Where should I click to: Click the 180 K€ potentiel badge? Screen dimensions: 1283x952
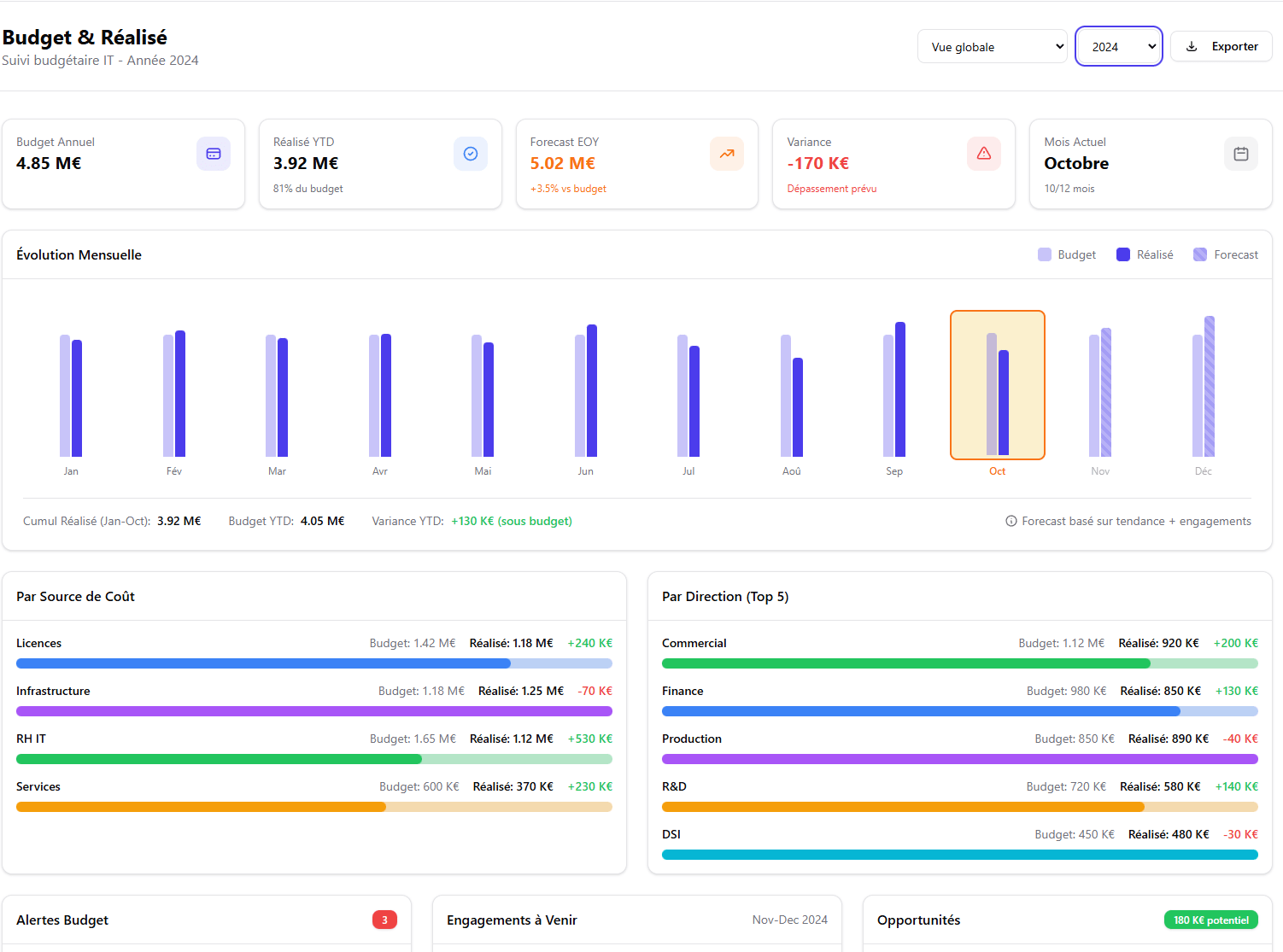coord(1210,920)
